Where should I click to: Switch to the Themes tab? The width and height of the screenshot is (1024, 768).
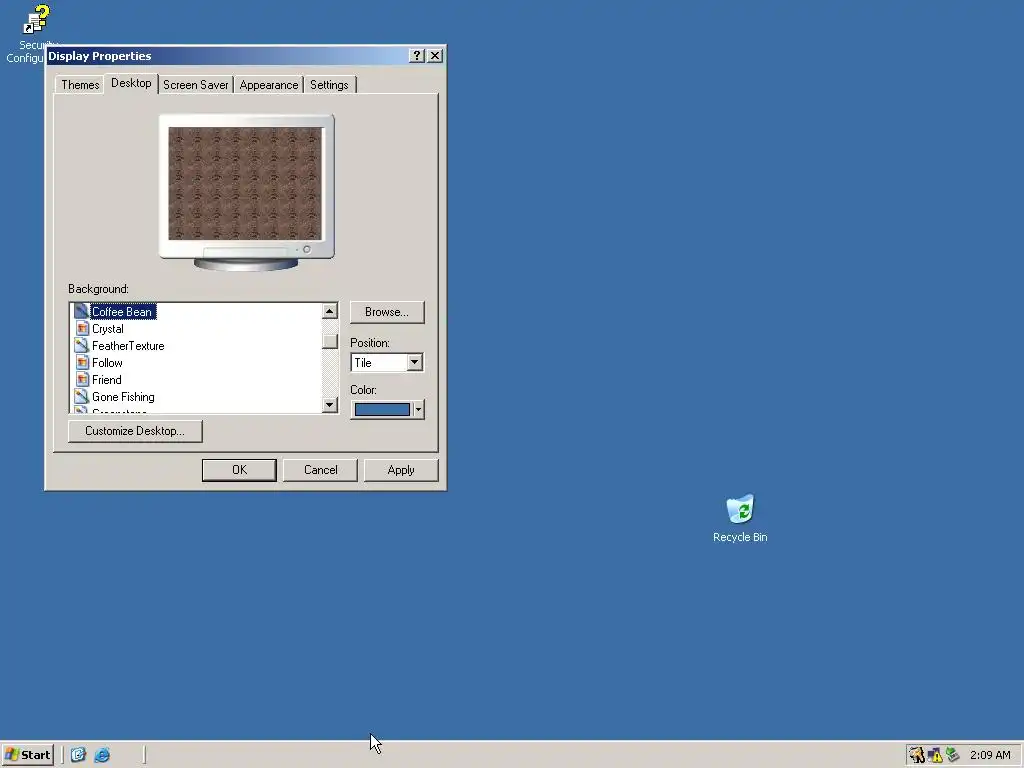coord(80,85)
